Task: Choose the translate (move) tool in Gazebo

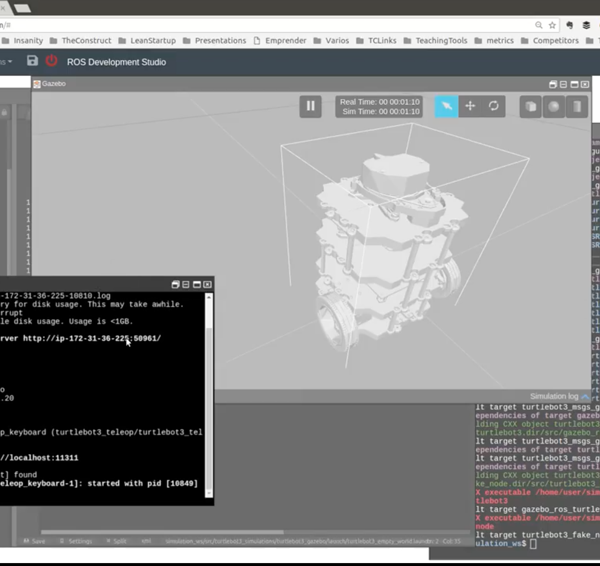Action: 470,106
